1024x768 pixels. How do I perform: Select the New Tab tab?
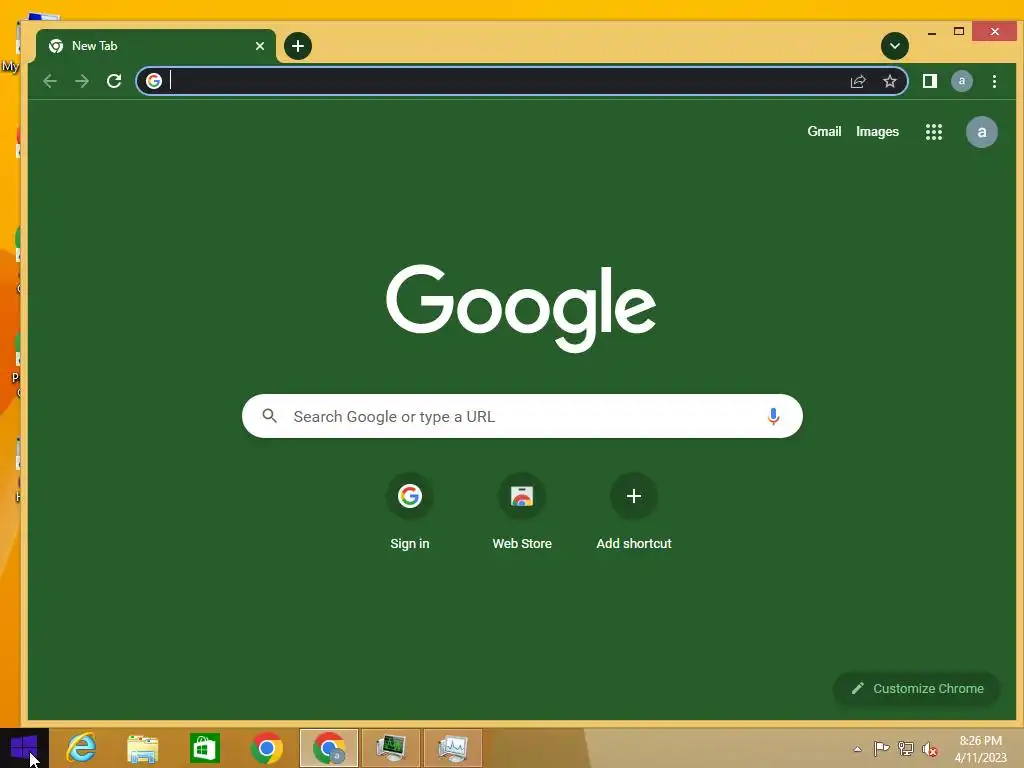click(x=155, y=46)
